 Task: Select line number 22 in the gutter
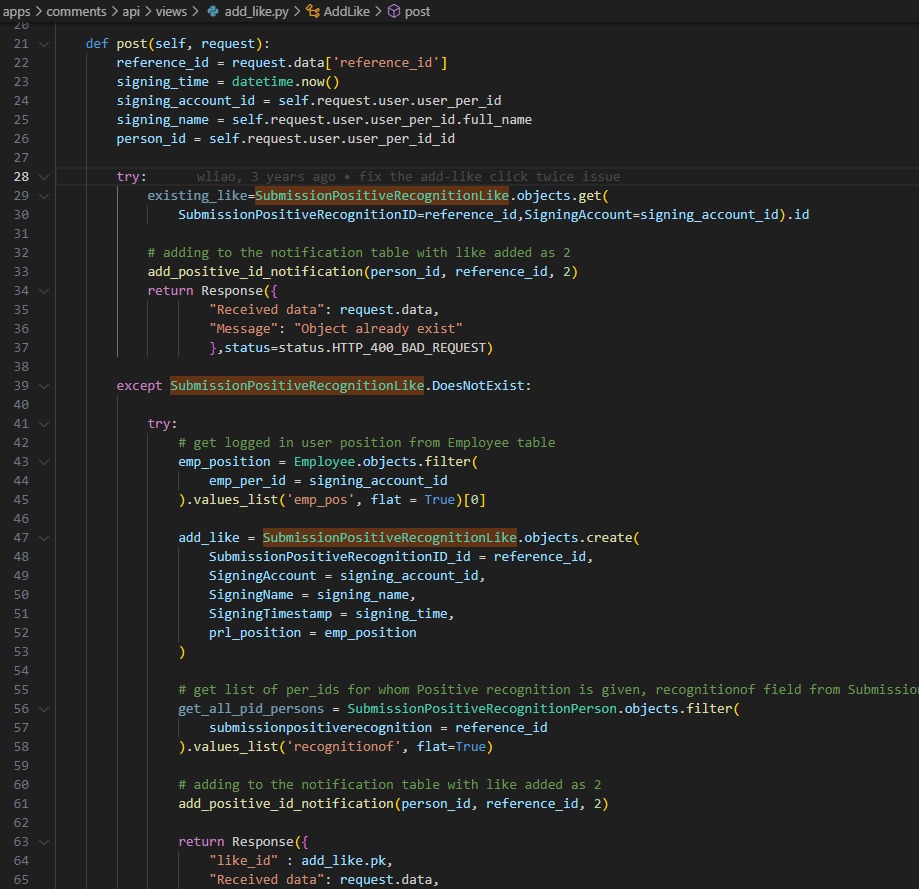point(21,63)
